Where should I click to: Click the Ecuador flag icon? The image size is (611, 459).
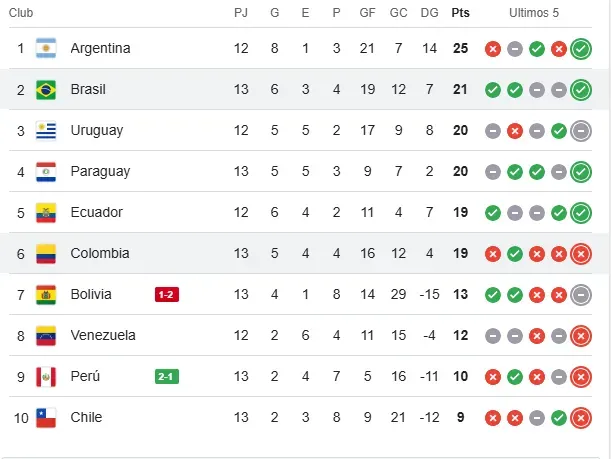click(x=46, y=212)
